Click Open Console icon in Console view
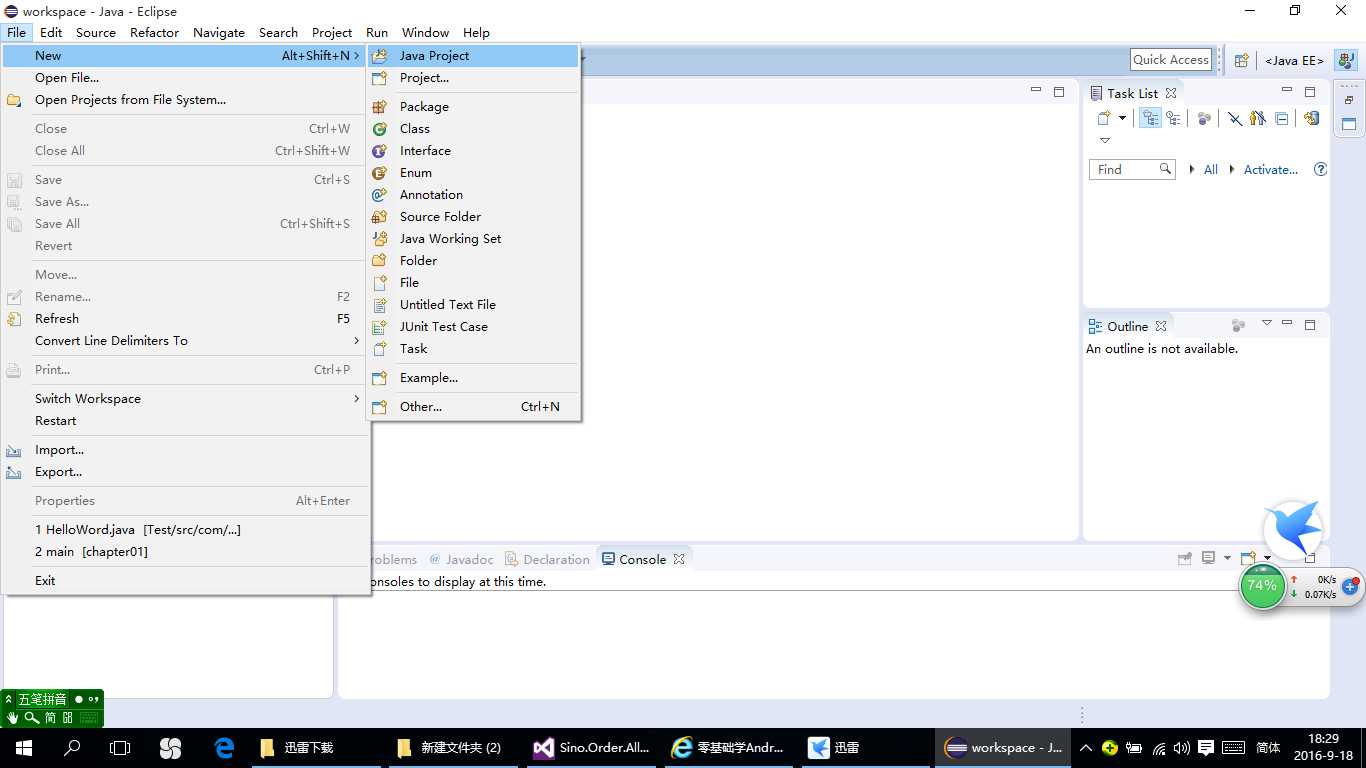This screenshot has height=768, width=1366. 1247,558
